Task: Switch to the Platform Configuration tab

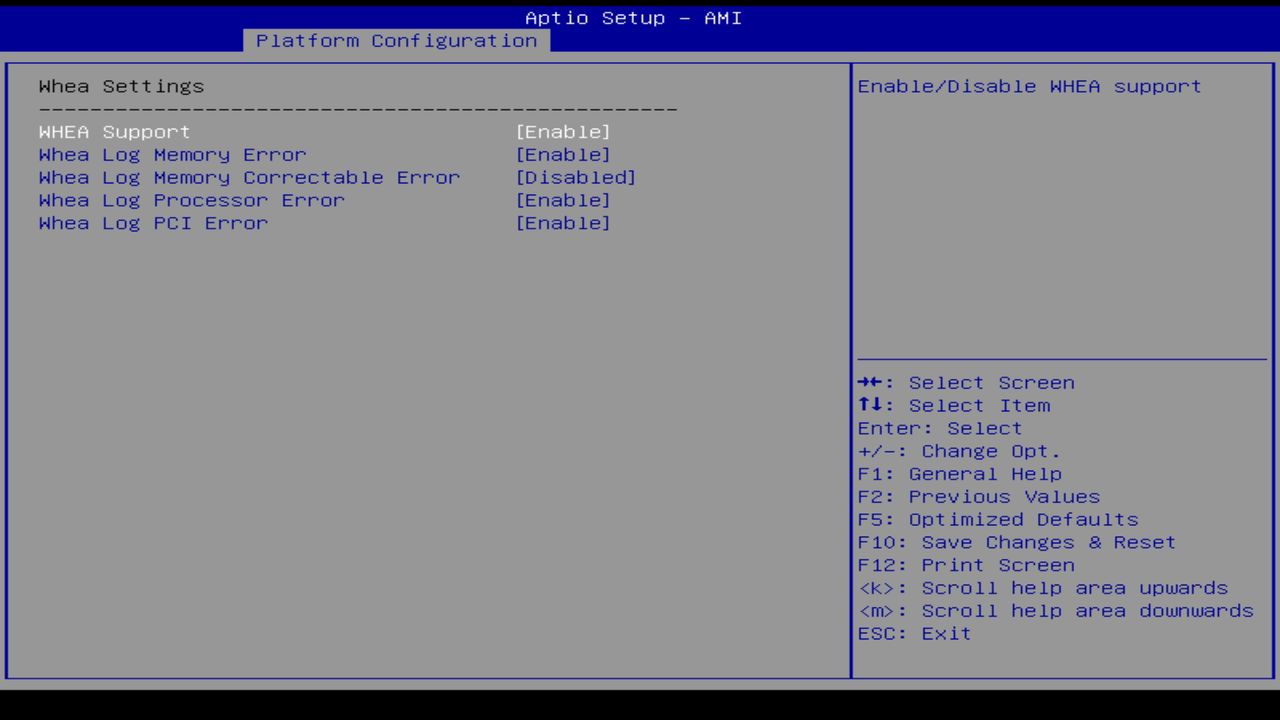Action: coord(397,41)
